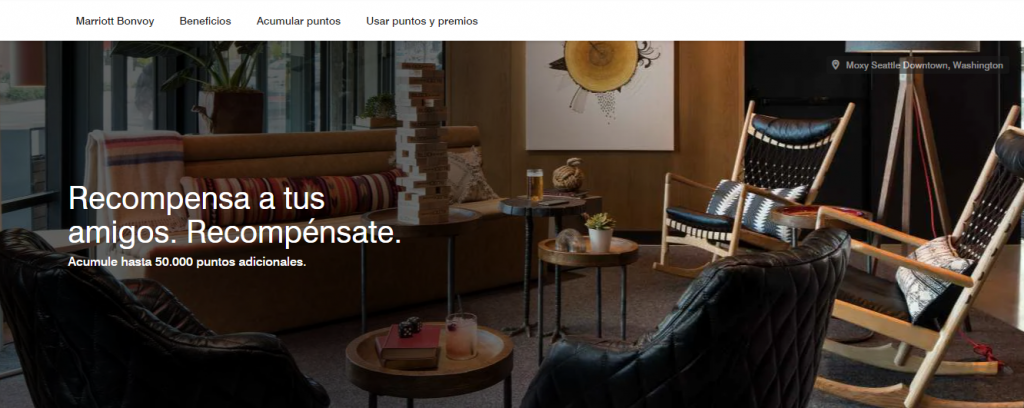Click the striped bolster pillow on sofa

[x=291, y=196]
